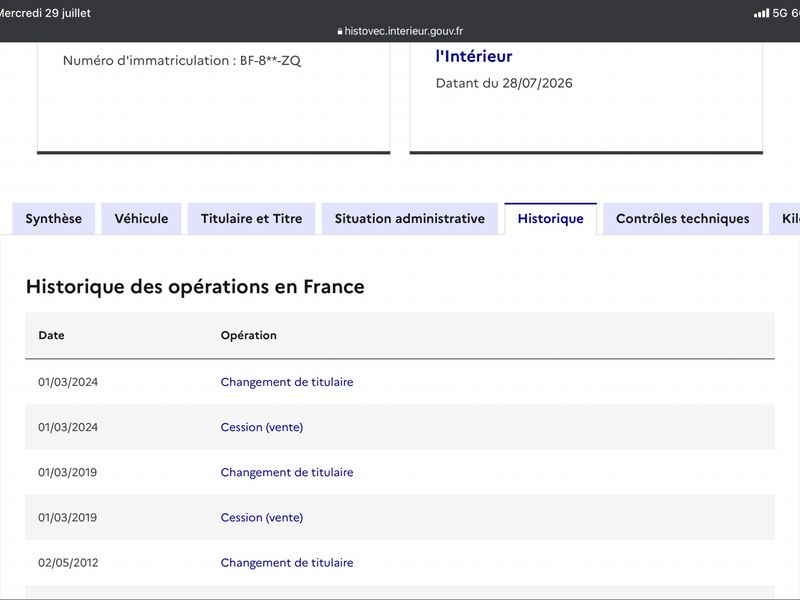Open Changement de titulaire dated 02/05/2012

pyautogui.click(x=287, y=563)
